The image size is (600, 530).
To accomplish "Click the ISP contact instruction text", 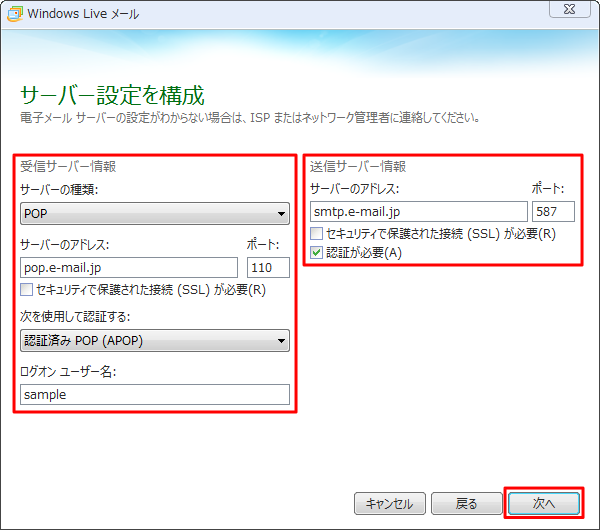I will 250,118.
